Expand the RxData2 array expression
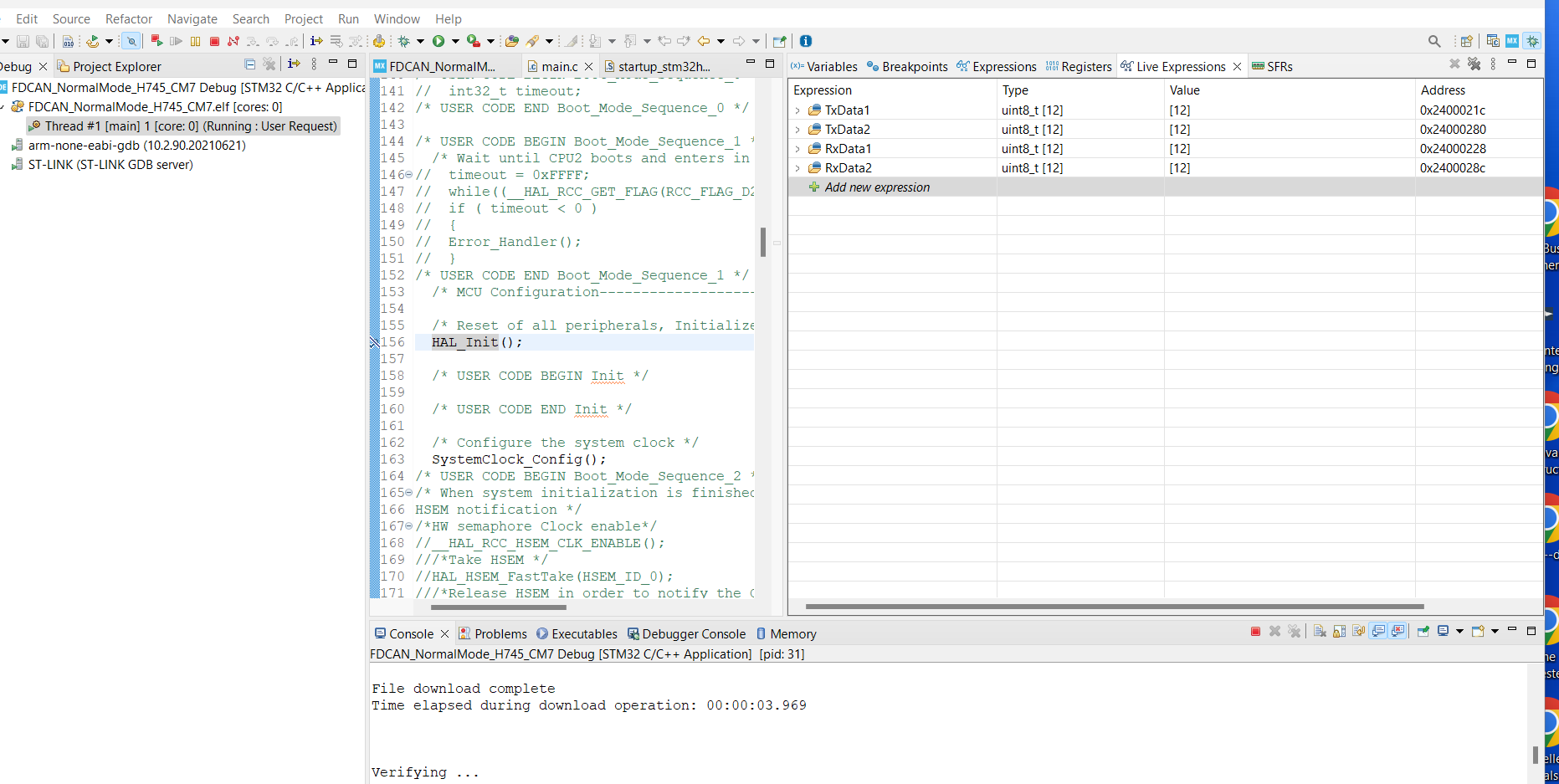Image resolution: width=1559 pixels, height=784 pixels. point(797,168)
